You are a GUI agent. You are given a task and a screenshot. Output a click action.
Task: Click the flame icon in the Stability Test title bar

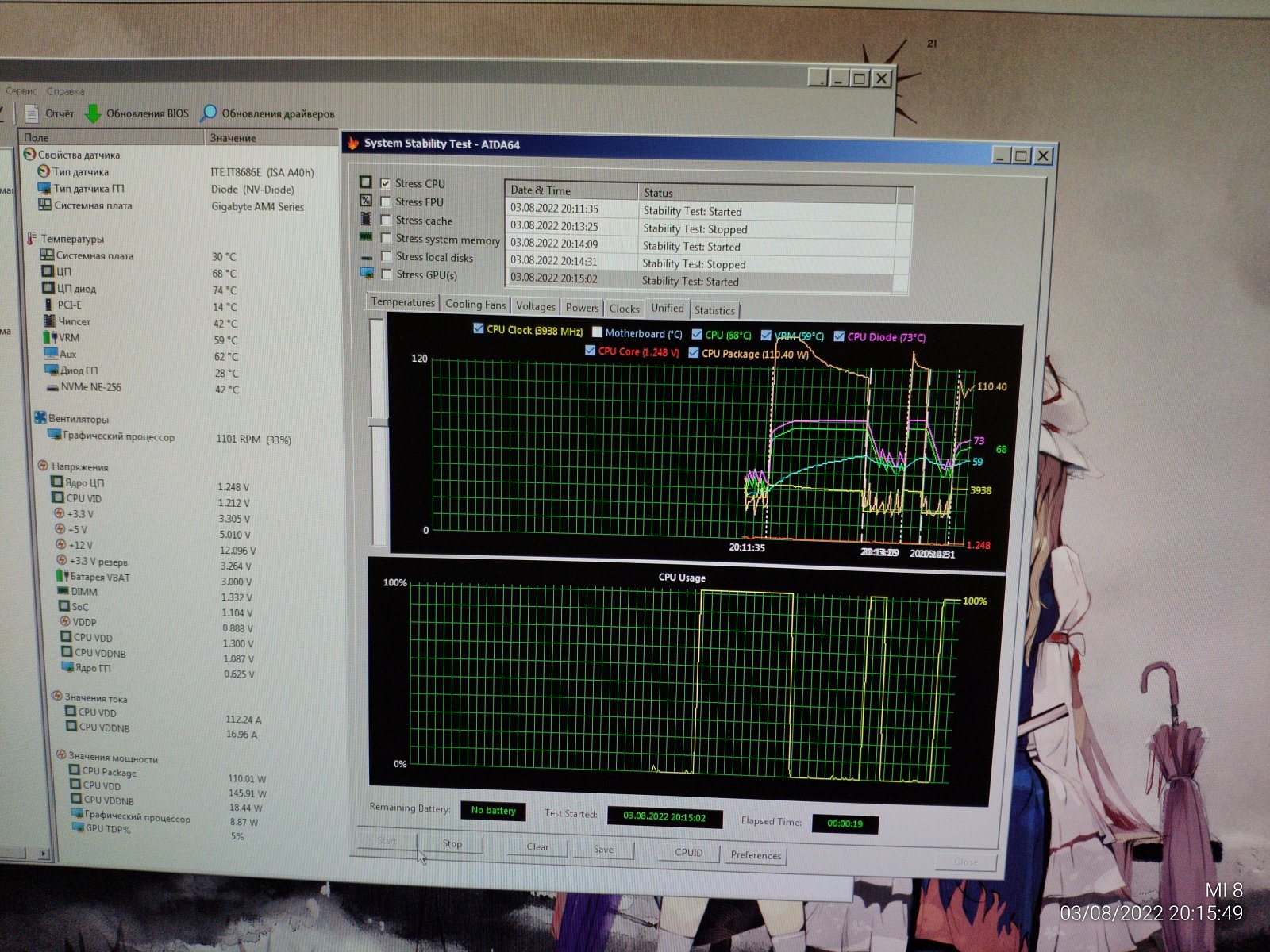point(353,143)
